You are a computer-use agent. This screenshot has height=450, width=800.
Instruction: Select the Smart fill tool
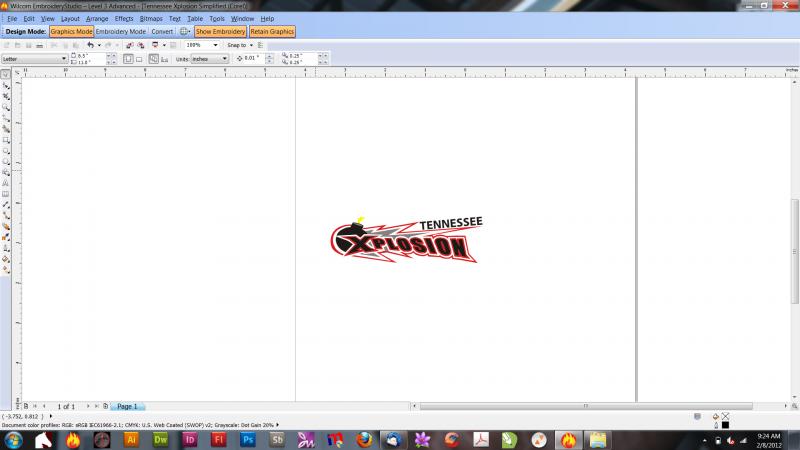point(6,129)
